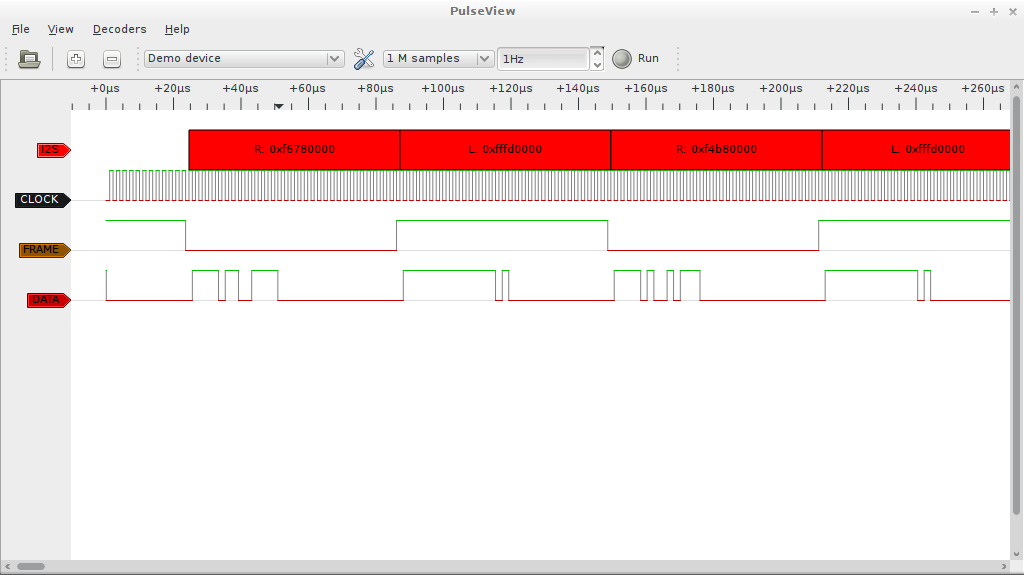
Task: Open the Decoders menu
Action: [x=119, y=29]
